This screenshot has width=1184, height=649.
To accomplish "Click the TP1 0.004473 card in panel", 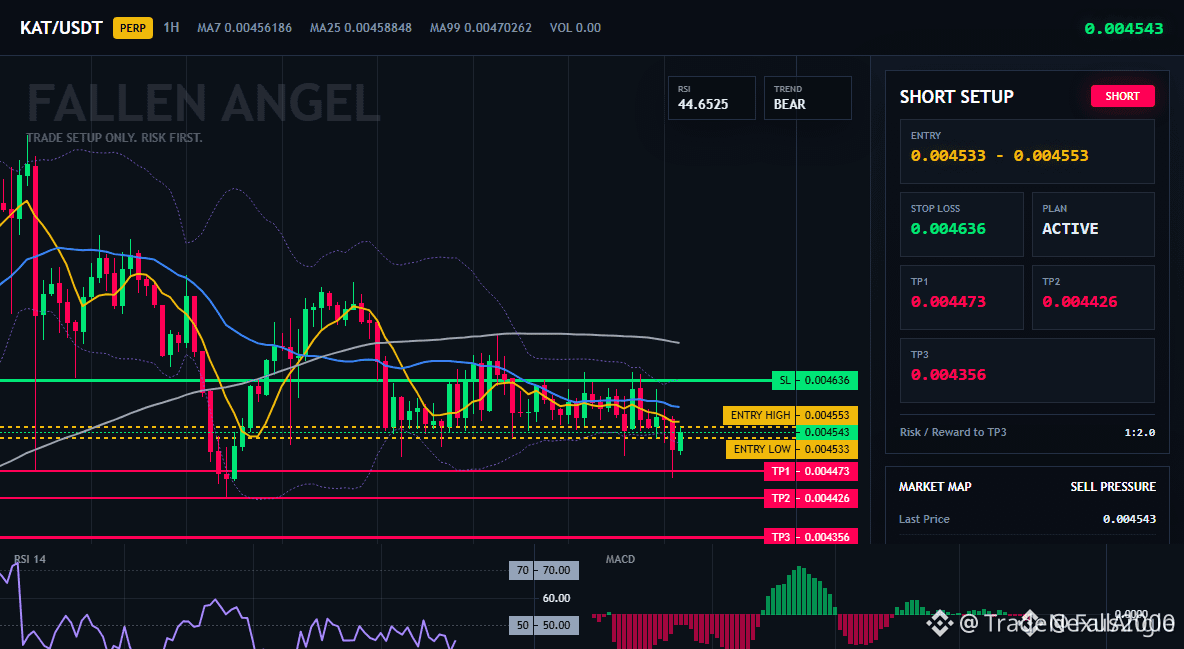I will coord(961,297).
